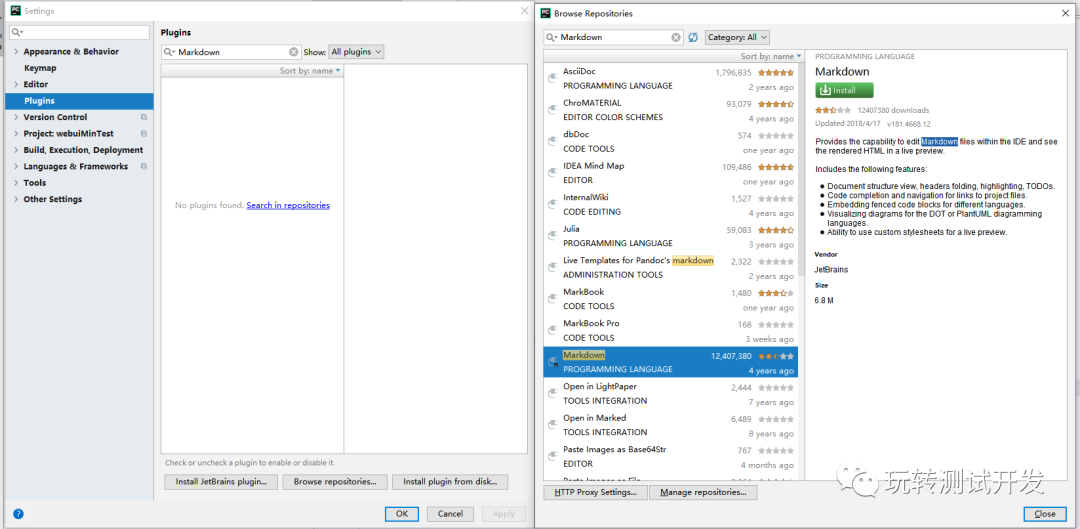The width and height of the screenshot is (1080, 529).
Task: Expand the Appearance & Behavior tree node
Action: (x=16, y=52)
